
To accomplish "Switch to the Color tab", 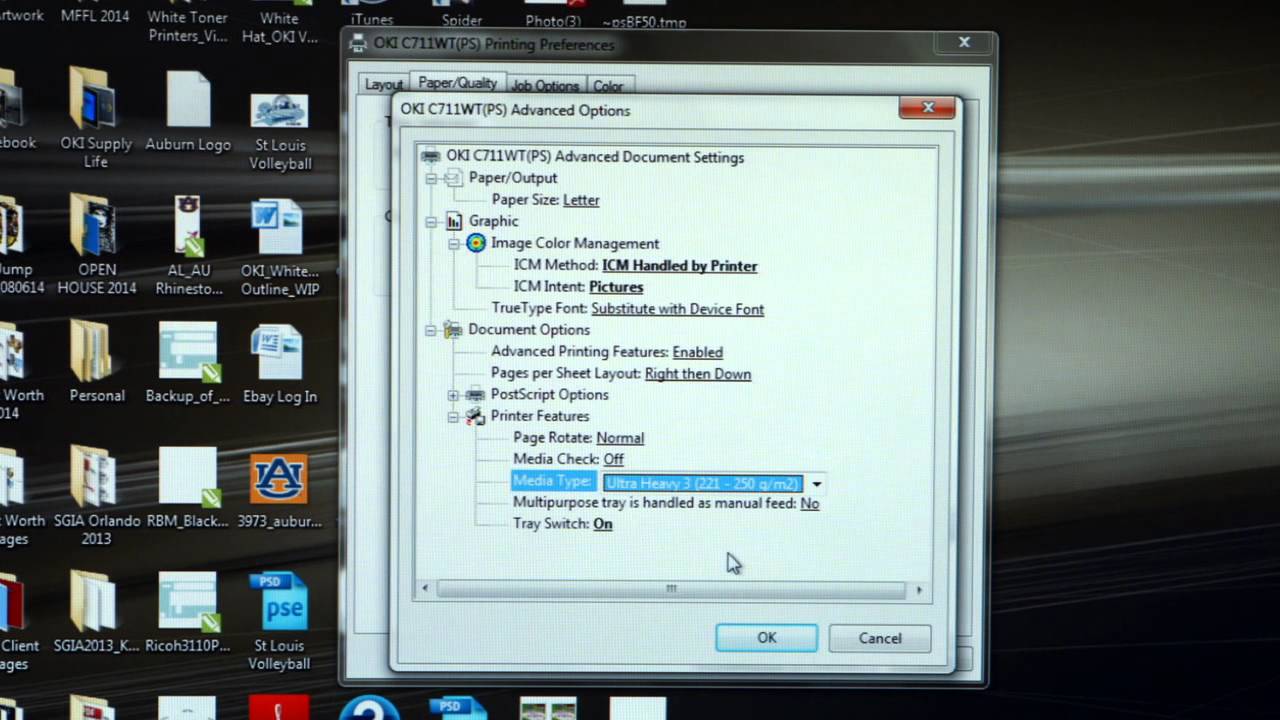I will 608,86.
